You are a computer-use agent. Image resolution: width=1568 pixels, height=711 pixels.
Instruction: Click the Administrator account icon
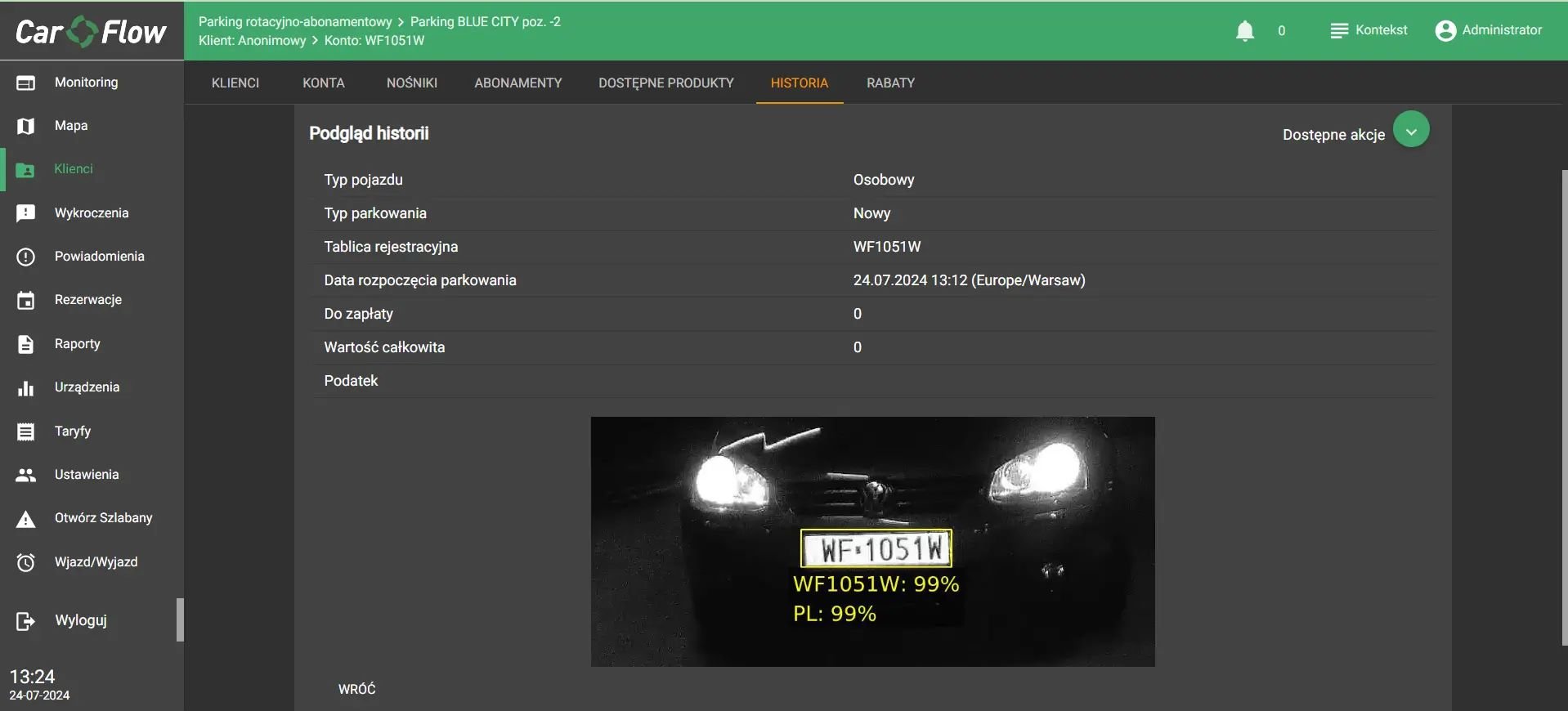pyautogui.click(x=1445, y=30)
